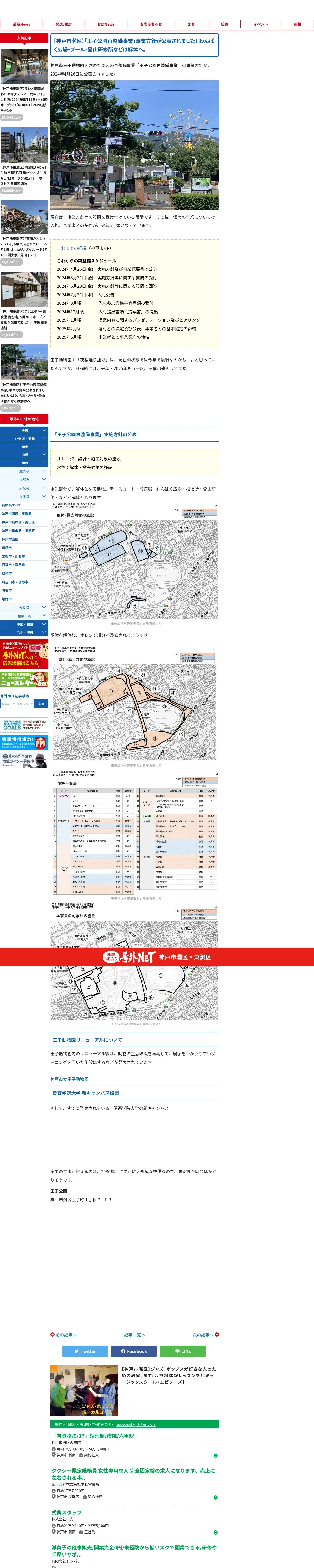Expand the 和歌山県 prefecture list
Image resolution: width=314 pixels, height=1568 pixels.
click(24, 616)
